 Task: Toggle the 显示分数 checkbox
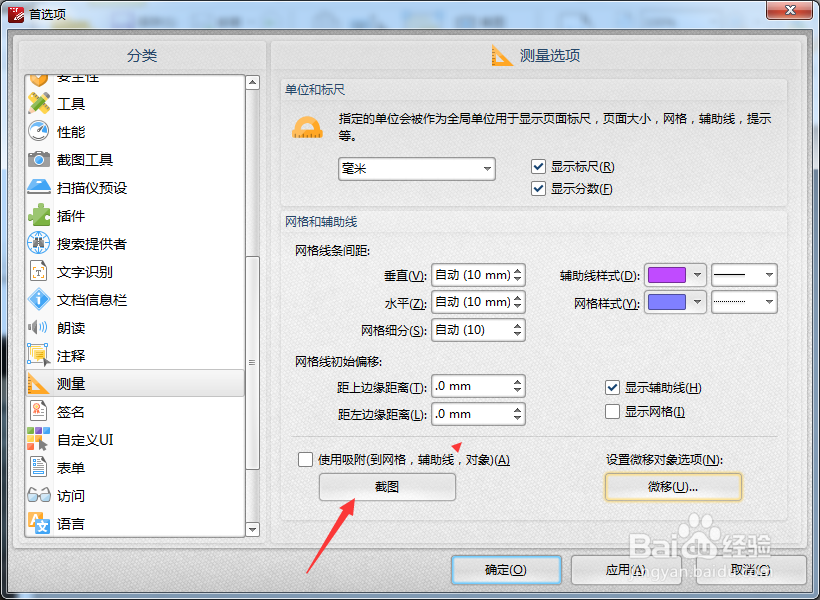pos(538,188)
